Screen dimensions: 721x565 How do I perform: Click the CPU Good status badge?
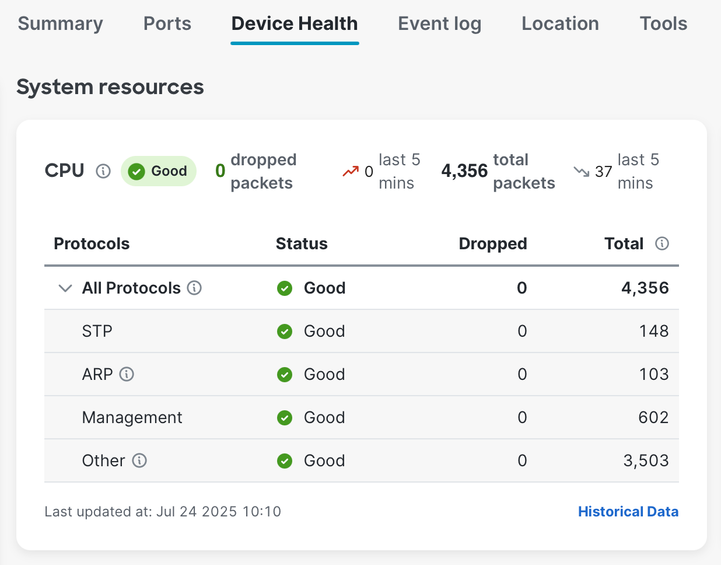(158, 171)
